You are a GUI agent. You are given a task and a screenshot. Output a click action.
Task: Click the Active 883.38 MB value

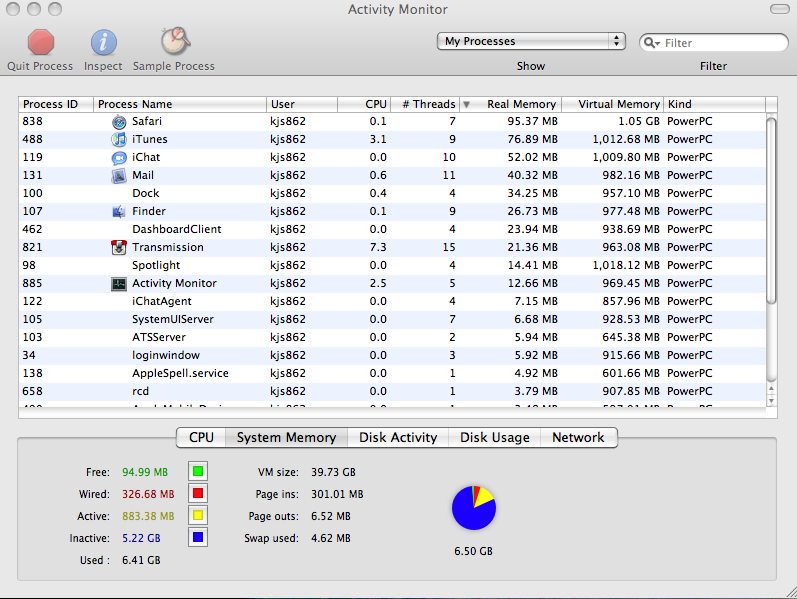pos(148,516)
